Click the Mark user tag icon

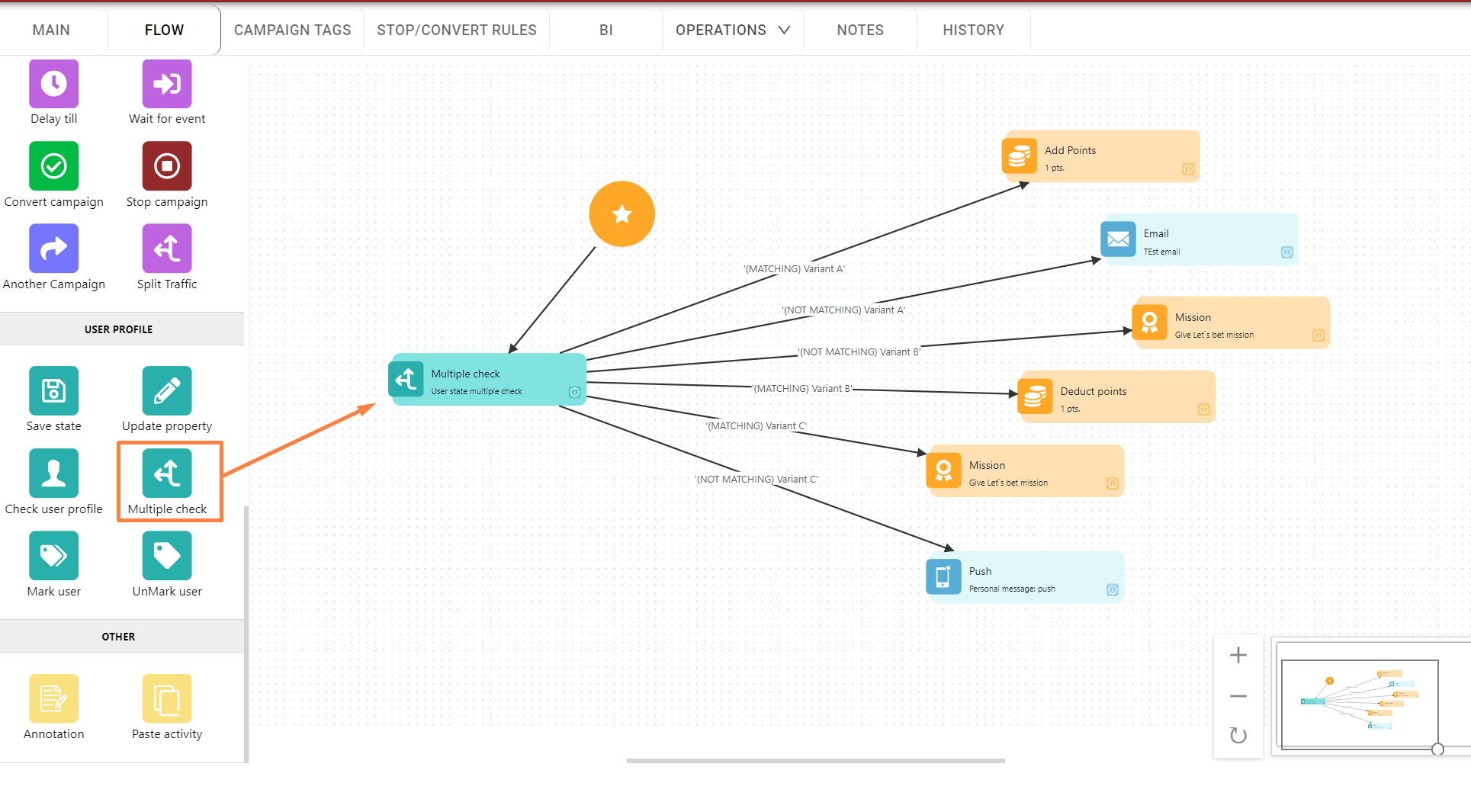(53, 556)
